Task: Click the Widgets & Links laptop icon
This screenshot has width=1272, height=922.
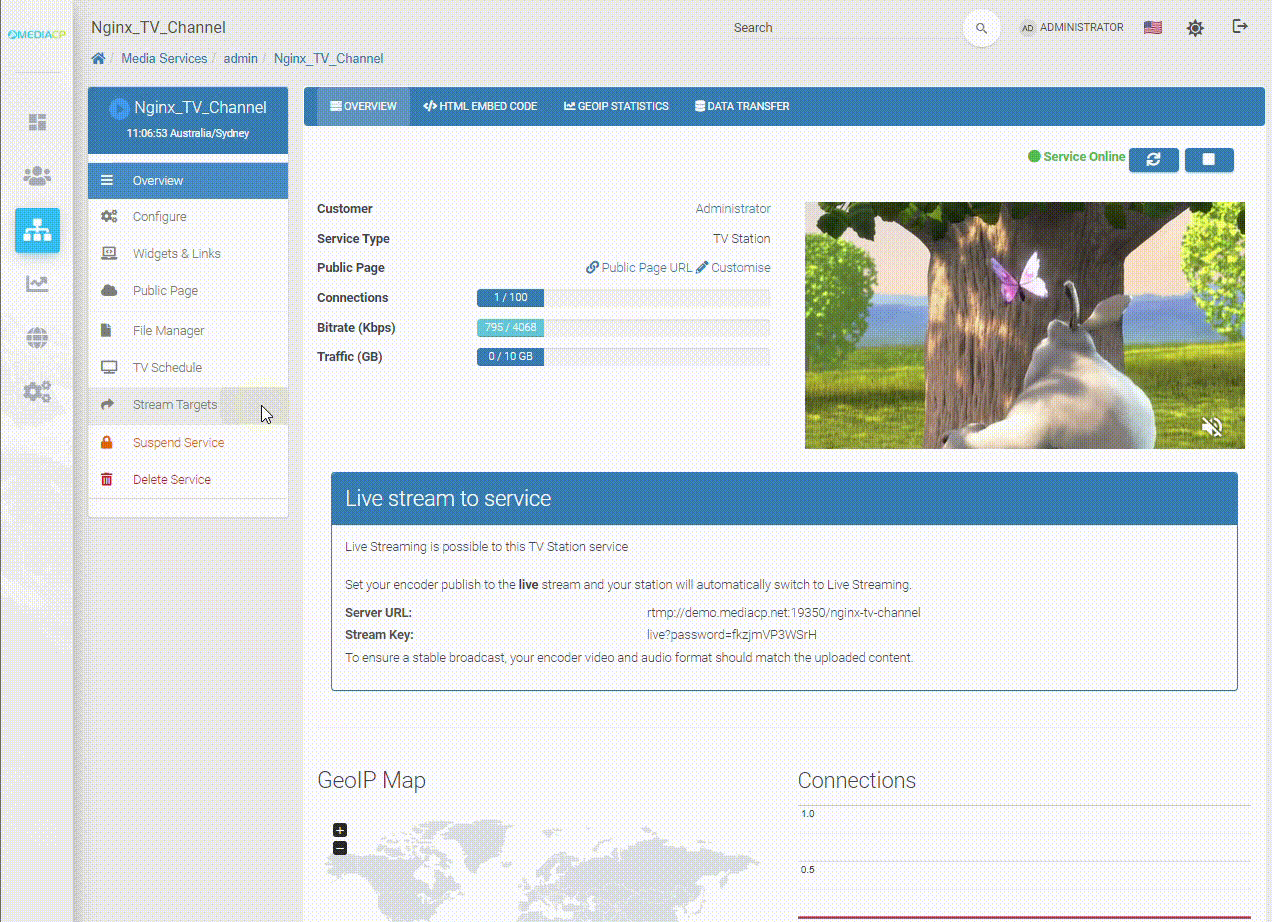Action: (109, 253)
